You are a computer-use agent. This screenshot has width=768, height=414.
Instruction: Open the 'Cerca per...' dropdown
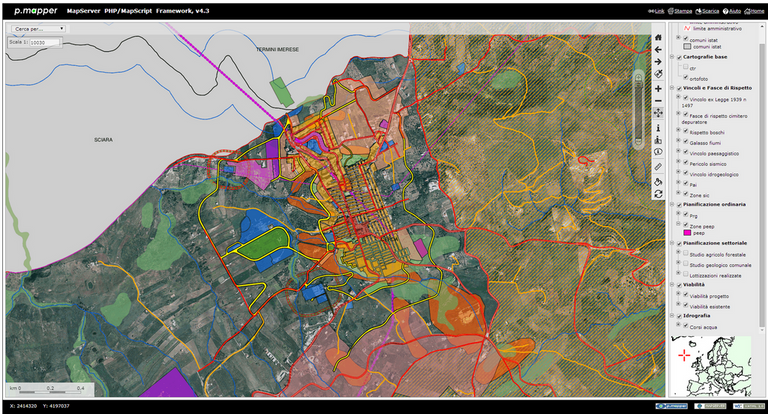coord(35,29)
